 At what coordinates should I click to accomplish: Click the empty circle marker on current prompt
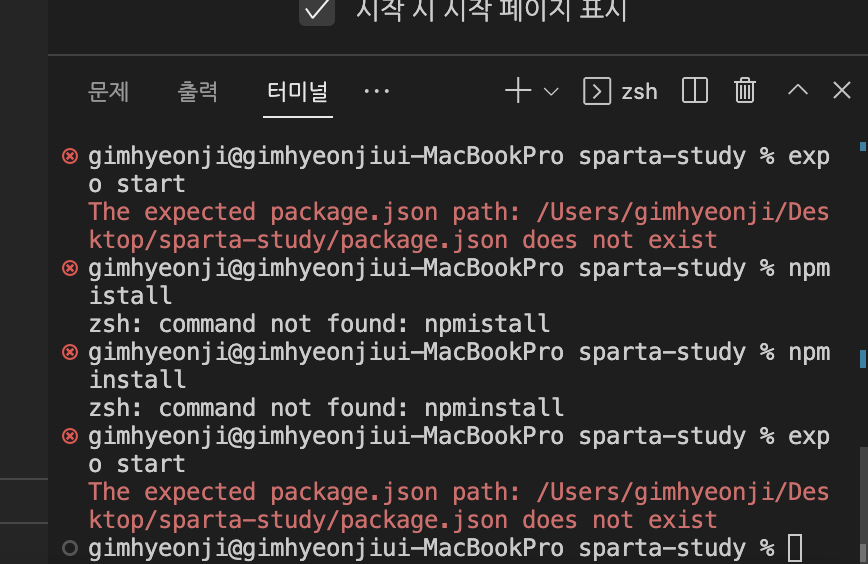(x=70, y=548)
